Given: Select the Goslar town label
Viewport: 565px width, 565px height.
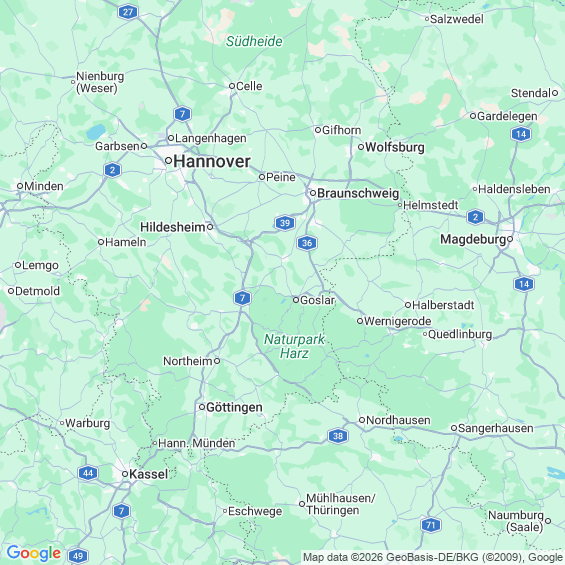Looking at the screenshot, I should click(317, 300).
